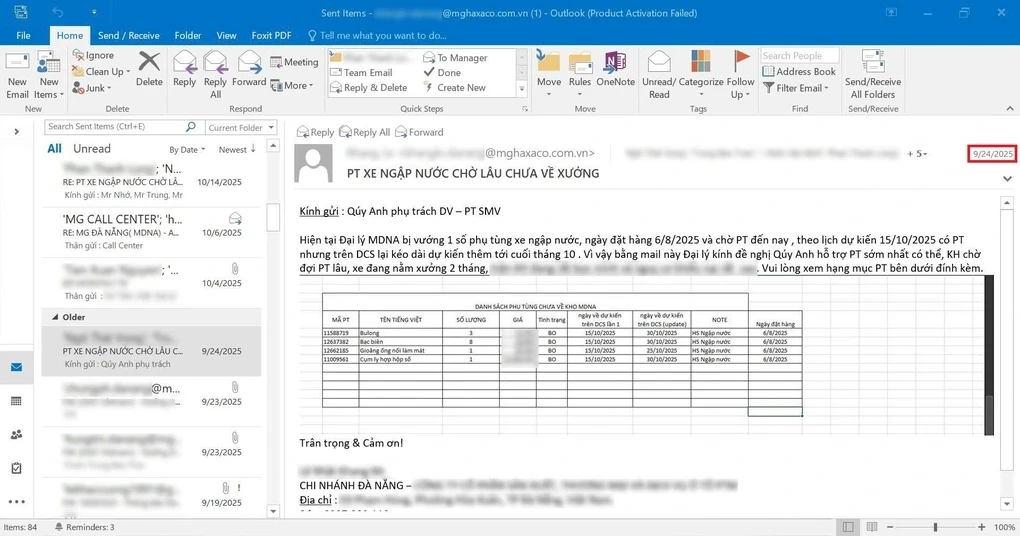Click the New Email icon
The width and height of the screenshot is (1020, 536).
tap(18, 73)
